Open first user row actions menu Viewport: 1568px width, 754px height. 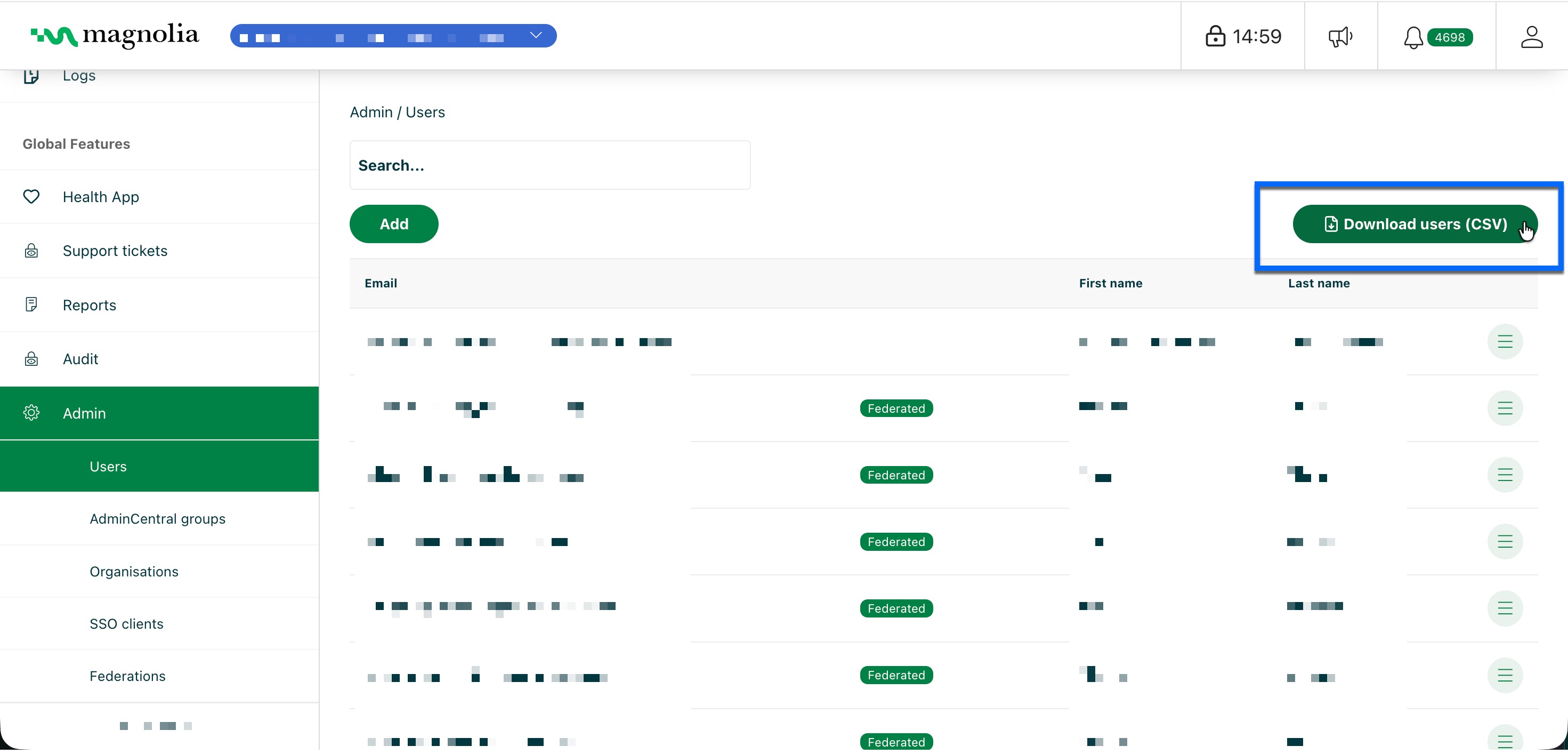(1504, 342)
